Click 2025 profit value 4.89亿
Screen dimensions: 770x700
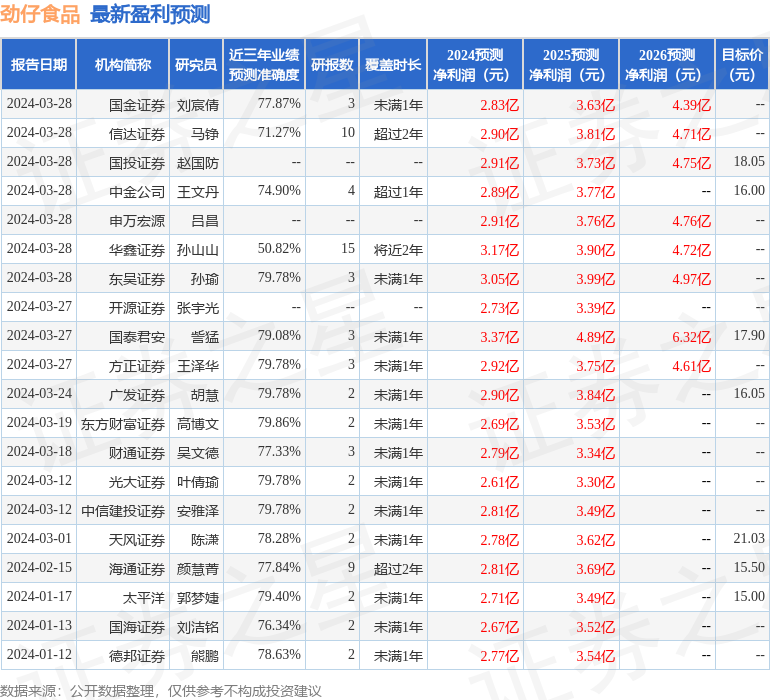pyautogui.click(x=595, y=337)
